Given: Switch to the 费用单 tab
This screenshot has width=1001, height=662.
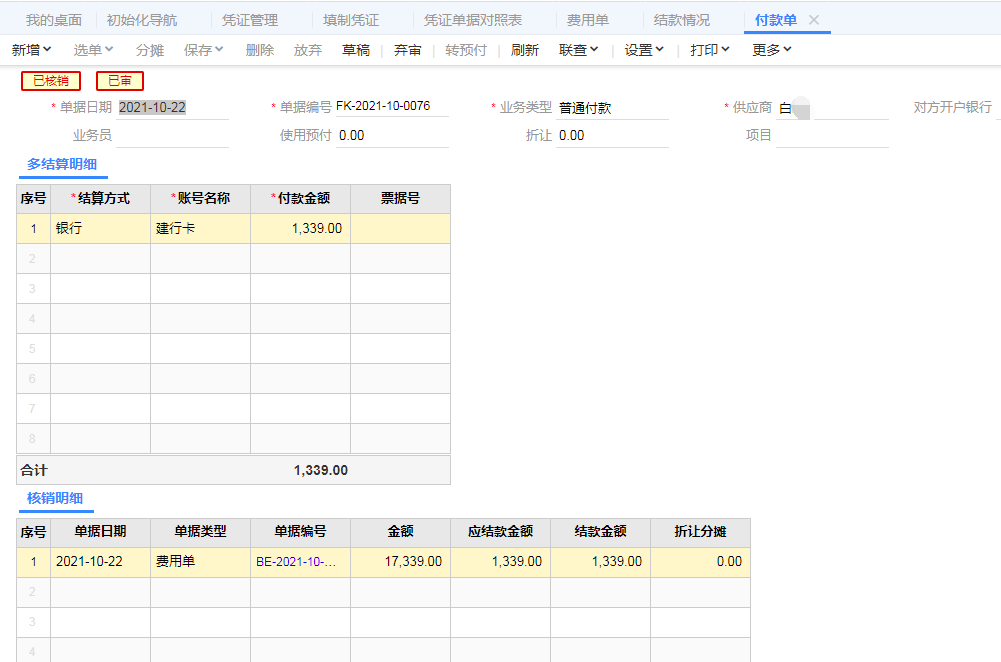Looking at the screenshot, I should (587, 20).
